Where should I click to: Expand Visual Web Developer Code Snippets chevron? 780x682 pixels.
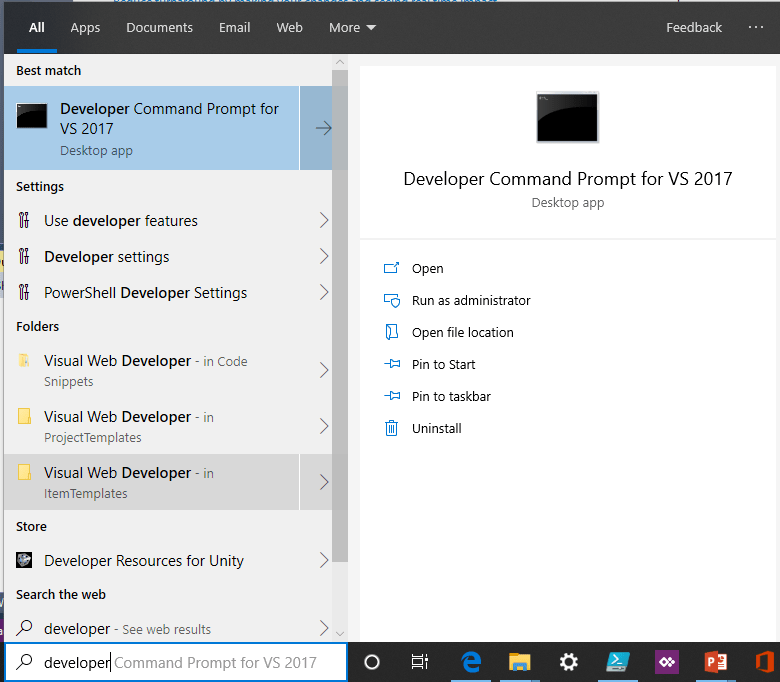324,370
